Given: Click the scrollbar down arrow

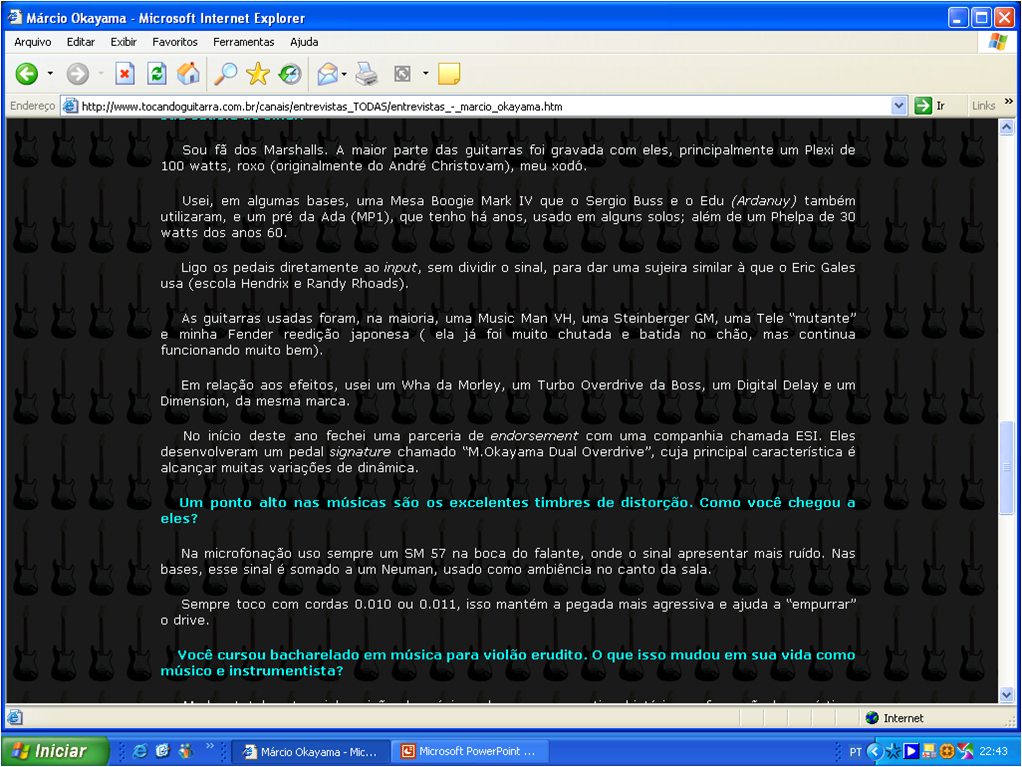Looking at the screenshot, I should point(1006,695).
